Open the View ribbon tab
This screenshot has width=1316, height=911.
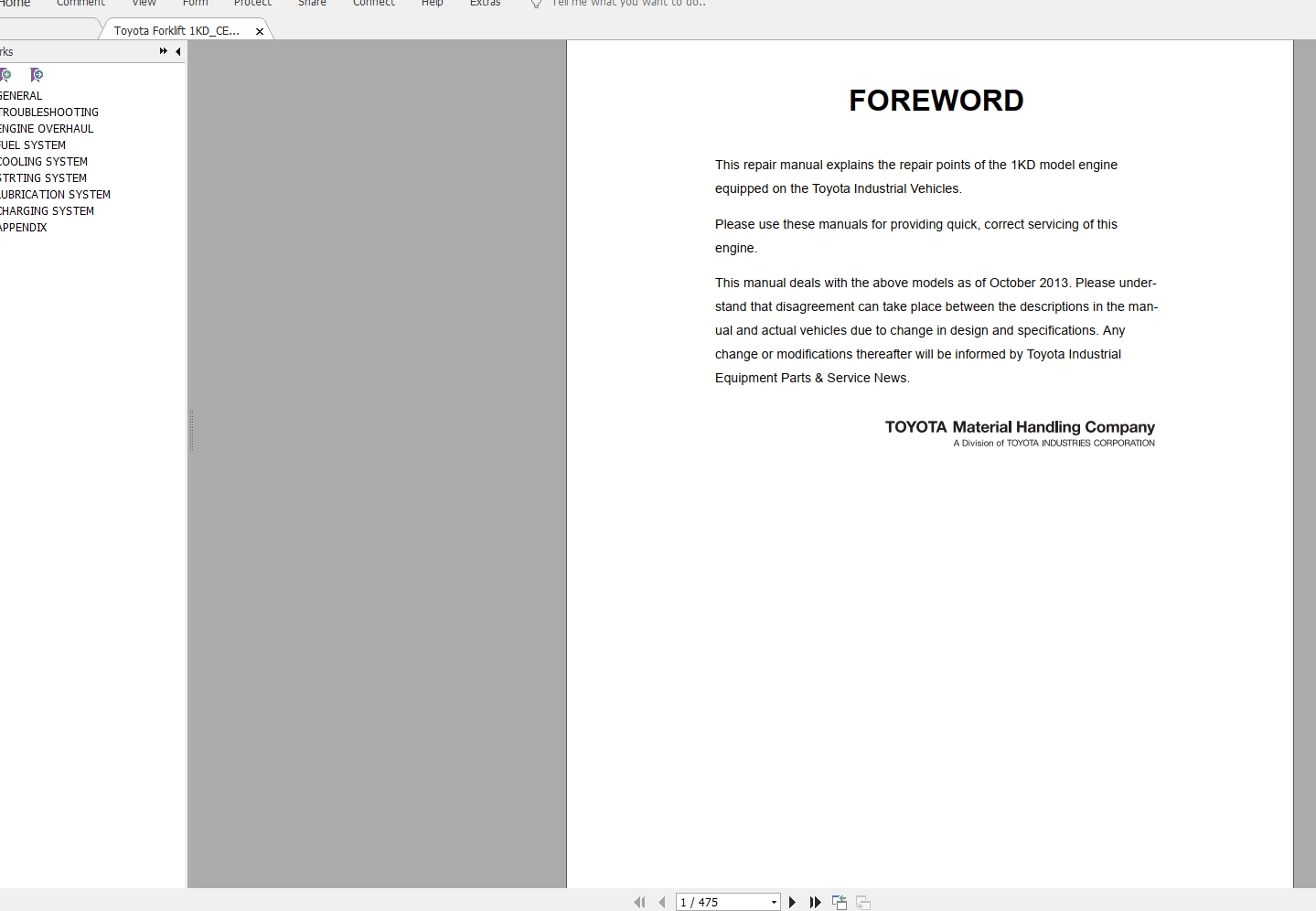pyautogui.click(x=144, y=4)
